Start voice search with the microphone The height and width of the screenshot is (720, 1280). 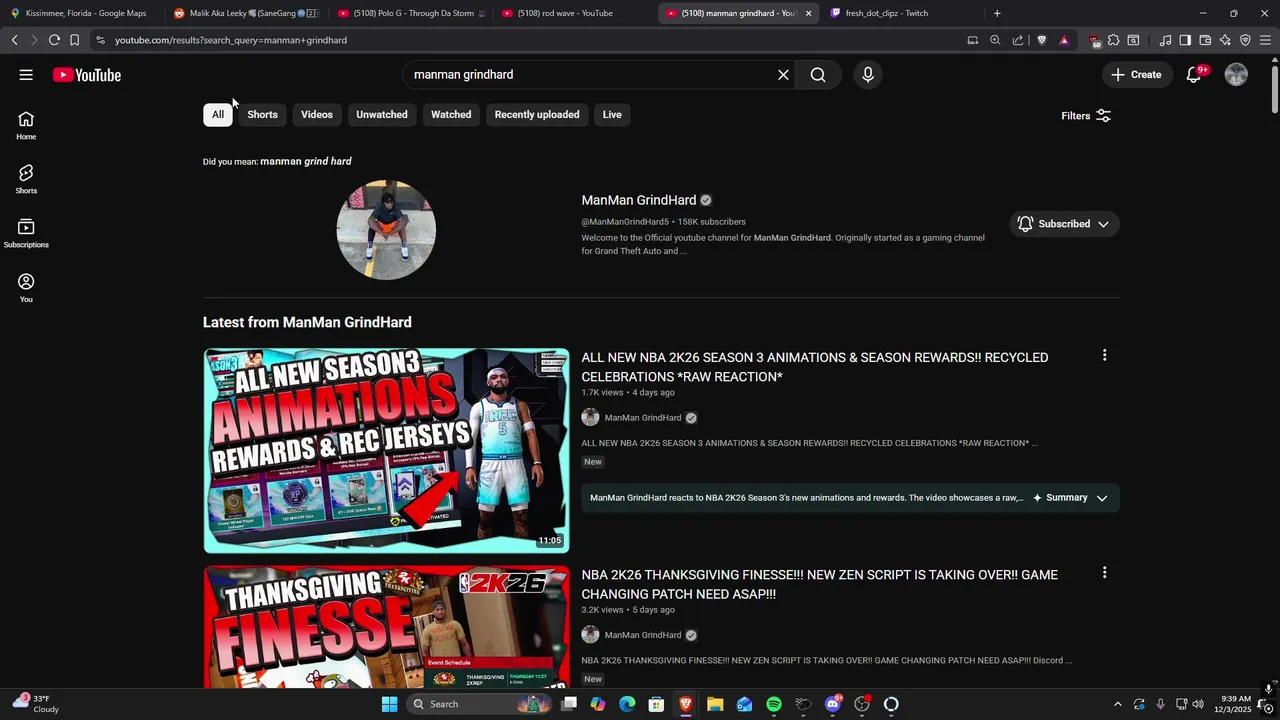tap(868, 75)
